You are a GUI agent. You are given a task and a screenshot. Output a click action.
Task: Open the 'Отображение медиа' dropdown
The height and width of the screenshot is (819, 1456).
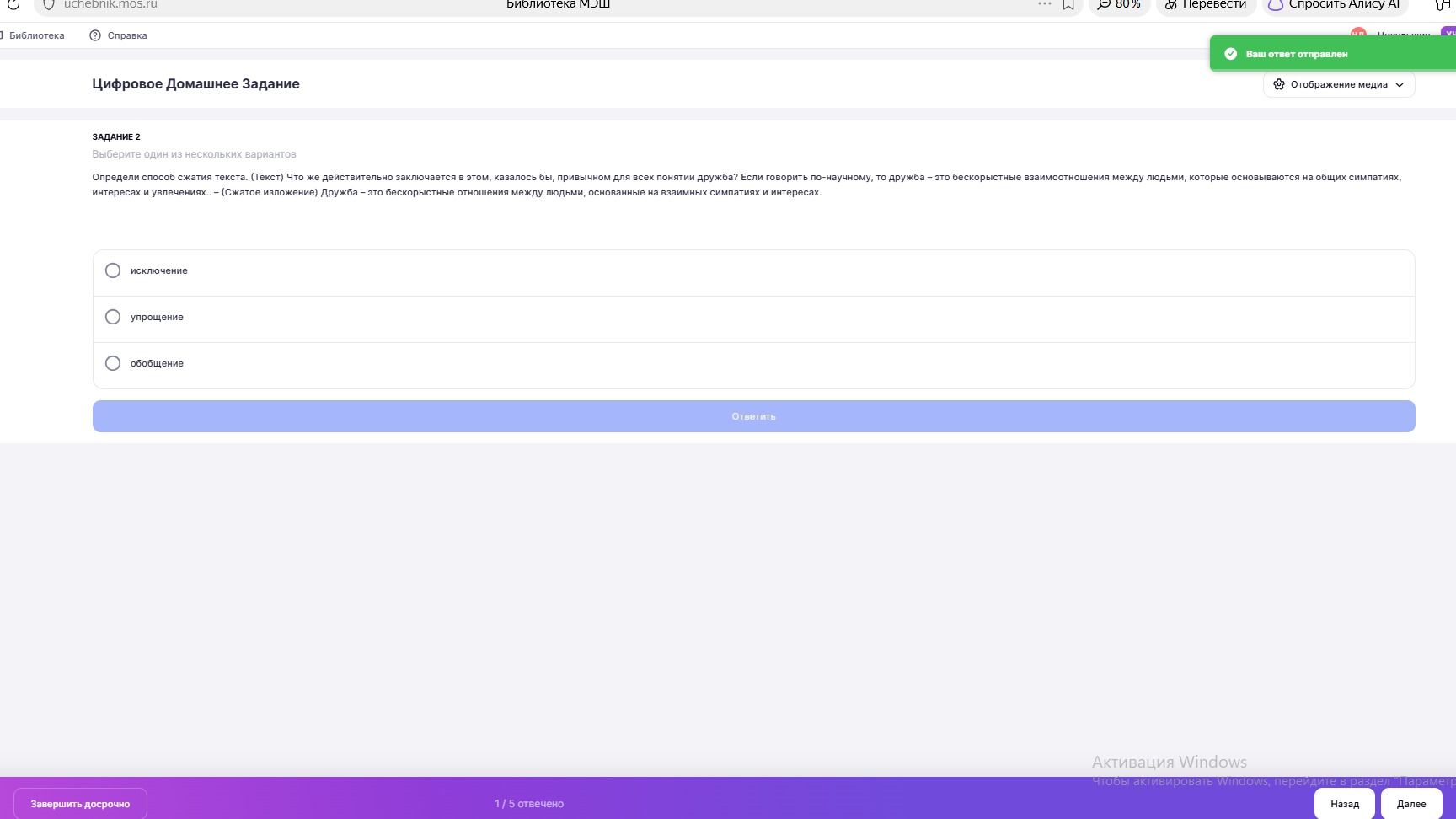1338,84
